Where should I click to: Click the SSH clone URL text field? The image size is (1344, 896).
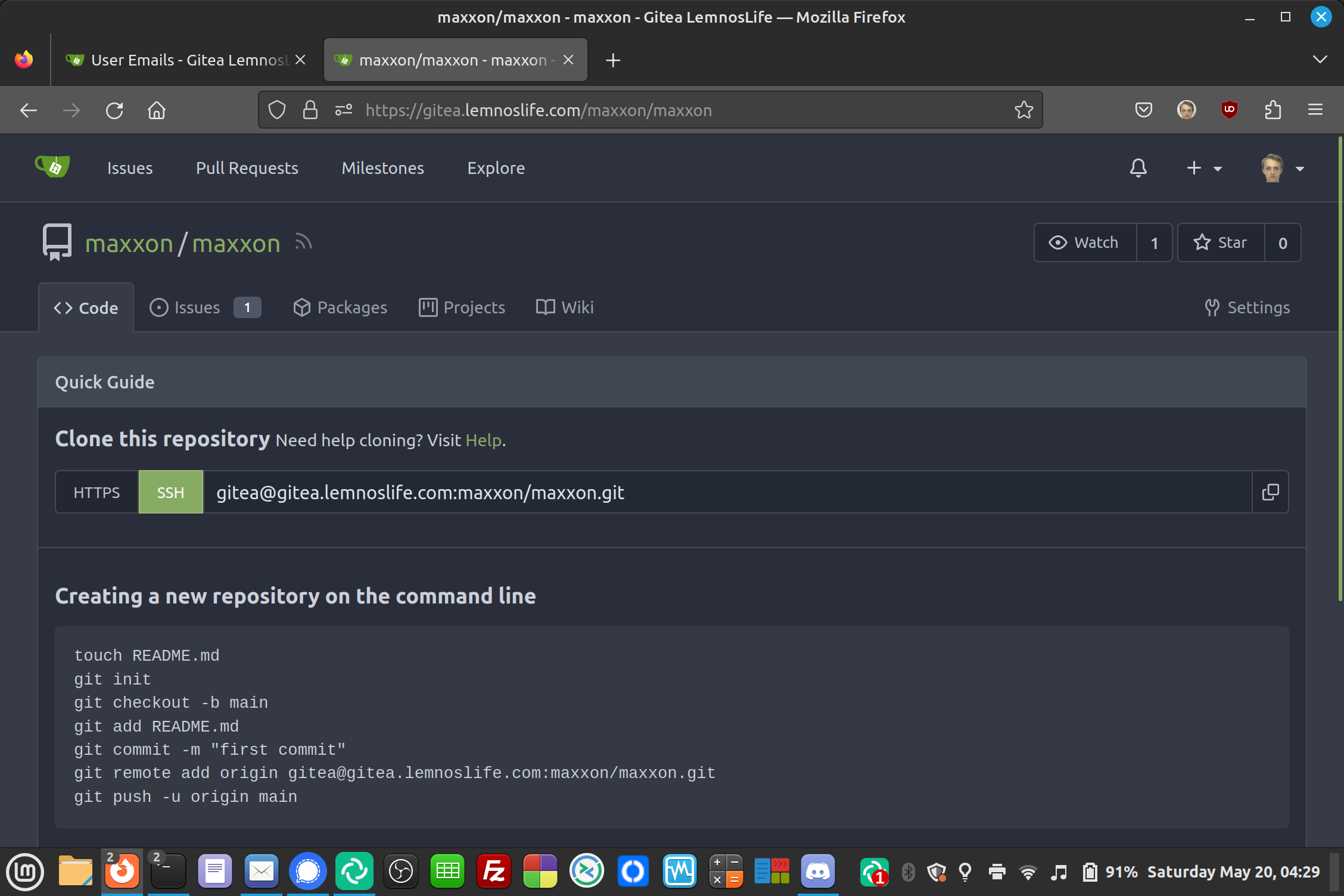[x=727, y=492]
